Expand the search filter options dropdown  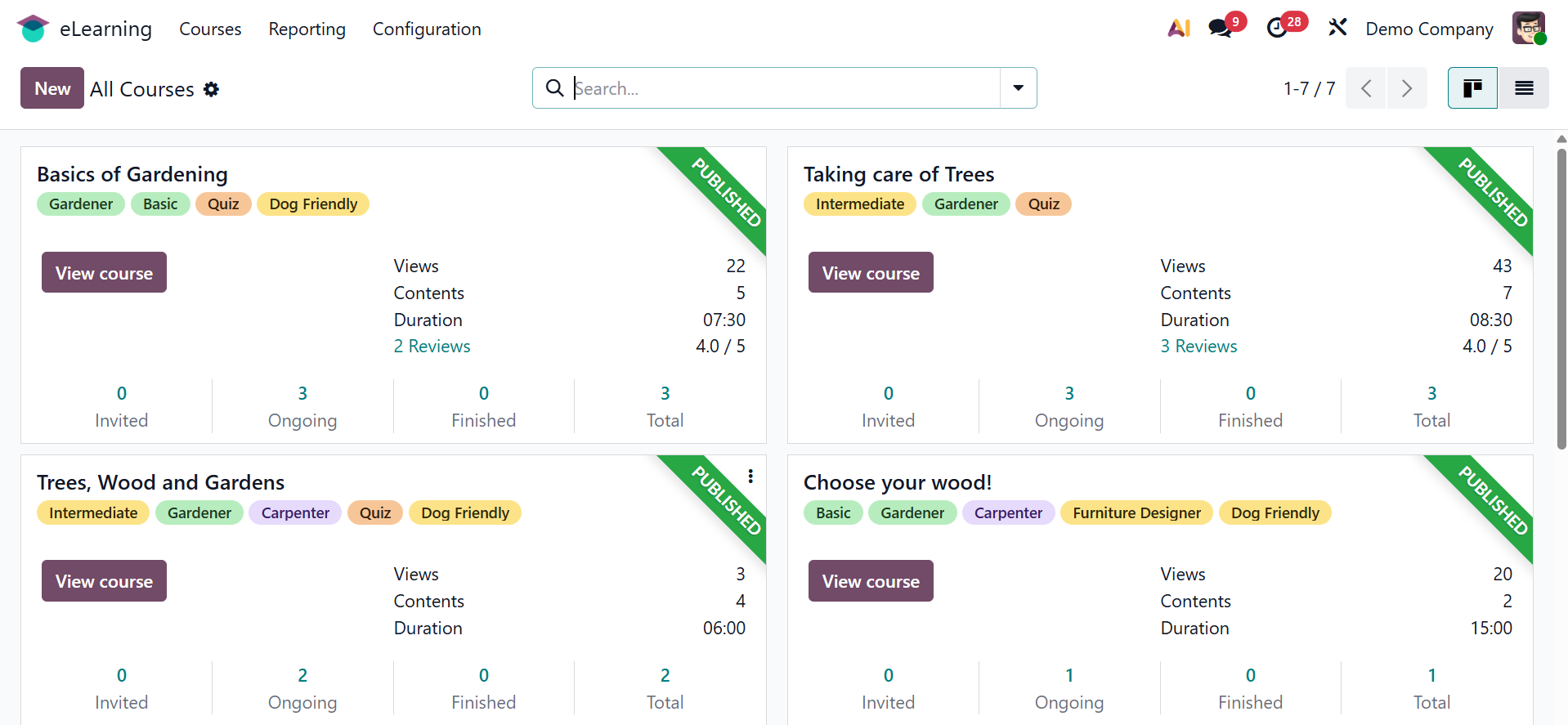coord(1019,88)
